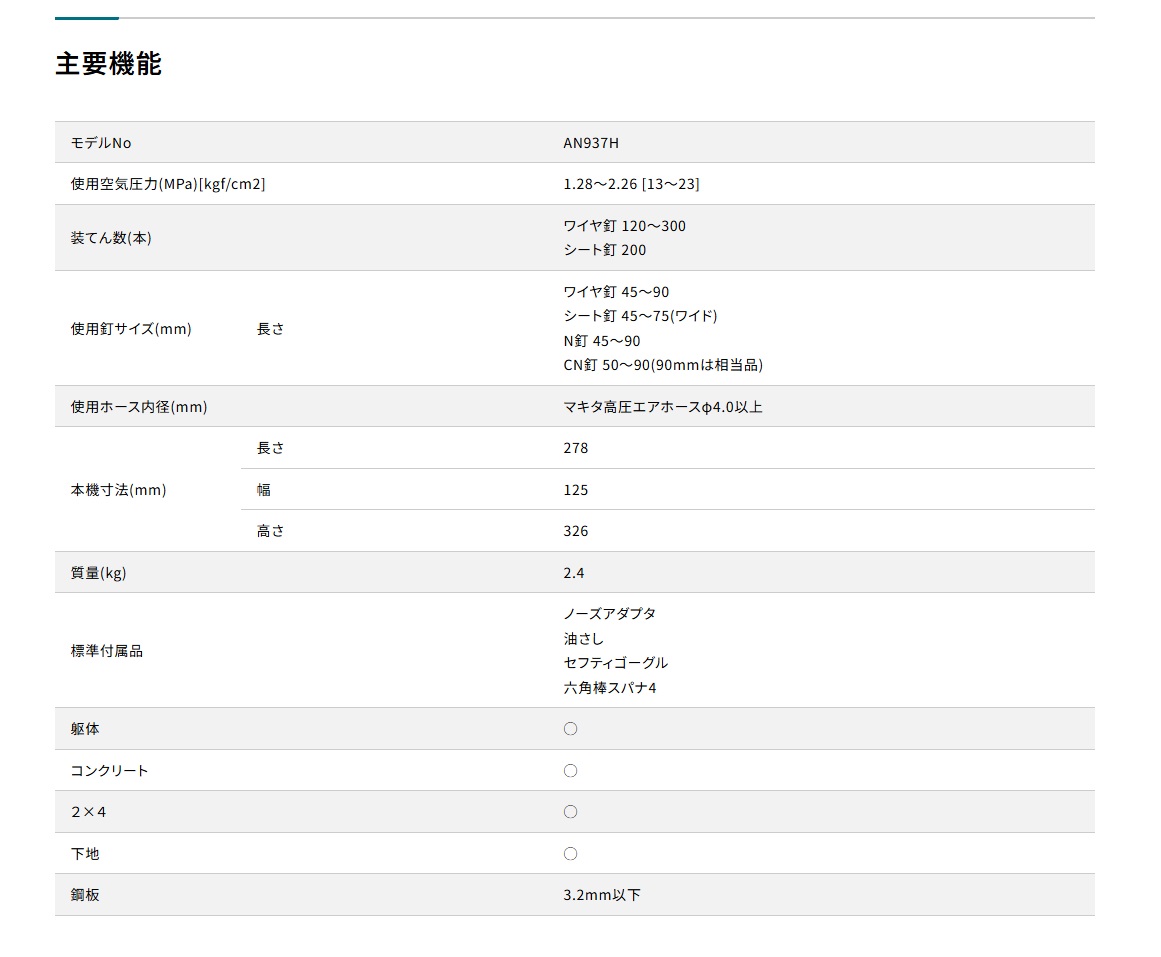This screenshot has width=1161, height=957.
Task: Click the 主要機能 section heading
Action: [108, 64]
